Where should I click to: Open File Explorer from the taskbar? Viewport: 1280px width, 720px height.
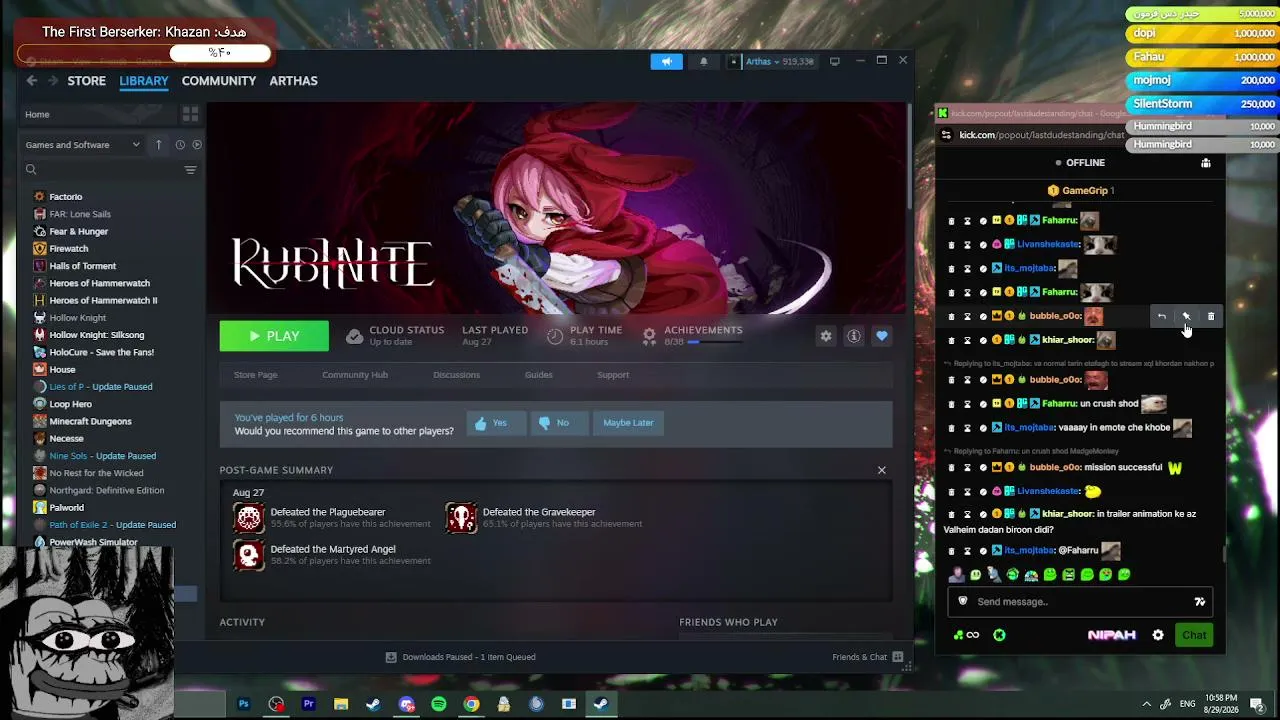coord(341,704)
